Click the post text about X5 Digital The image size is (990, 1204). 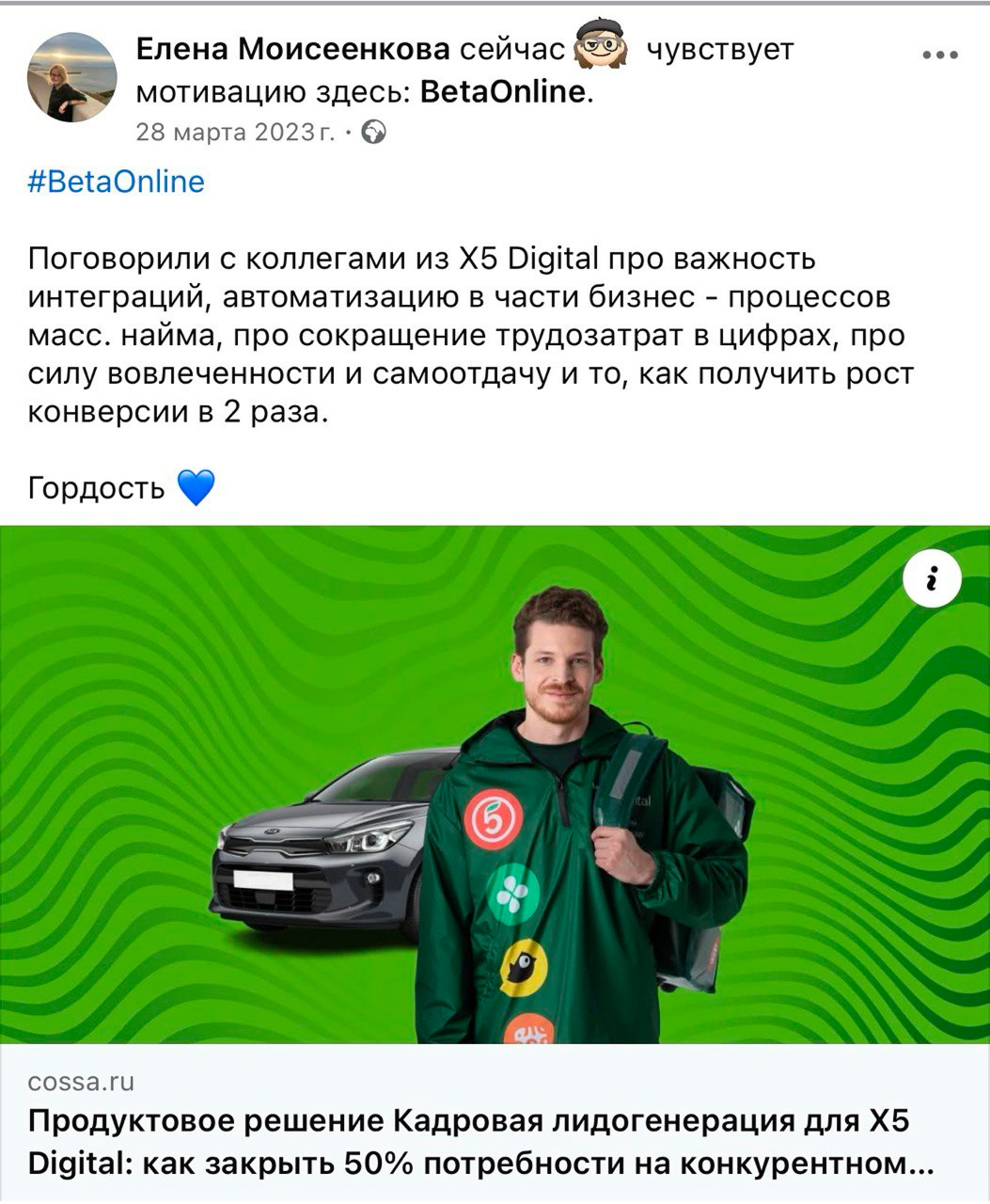point(470,335)
